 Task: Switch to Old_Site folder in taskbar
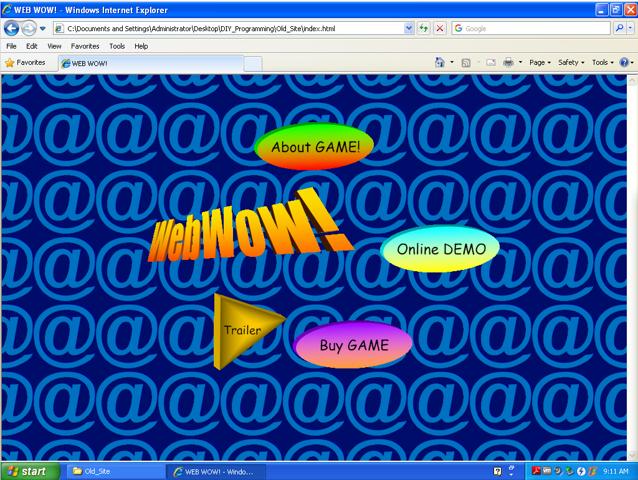pyautogui.click(x=114, y=471)
